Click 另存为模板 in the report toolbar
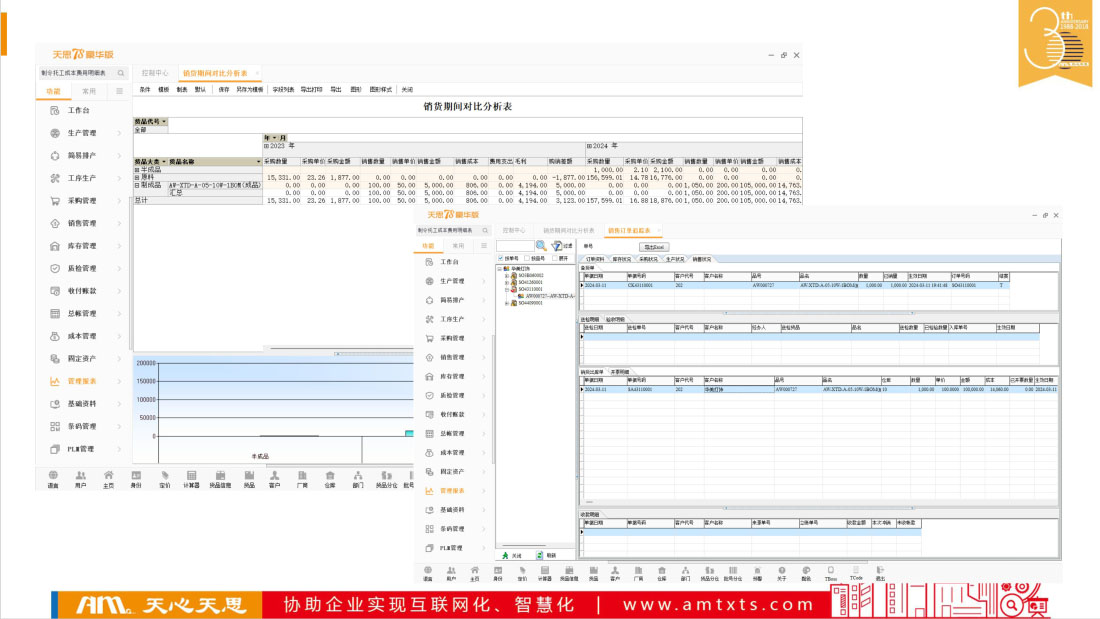This screenshot has width=1100, height=619. (249, 90)
